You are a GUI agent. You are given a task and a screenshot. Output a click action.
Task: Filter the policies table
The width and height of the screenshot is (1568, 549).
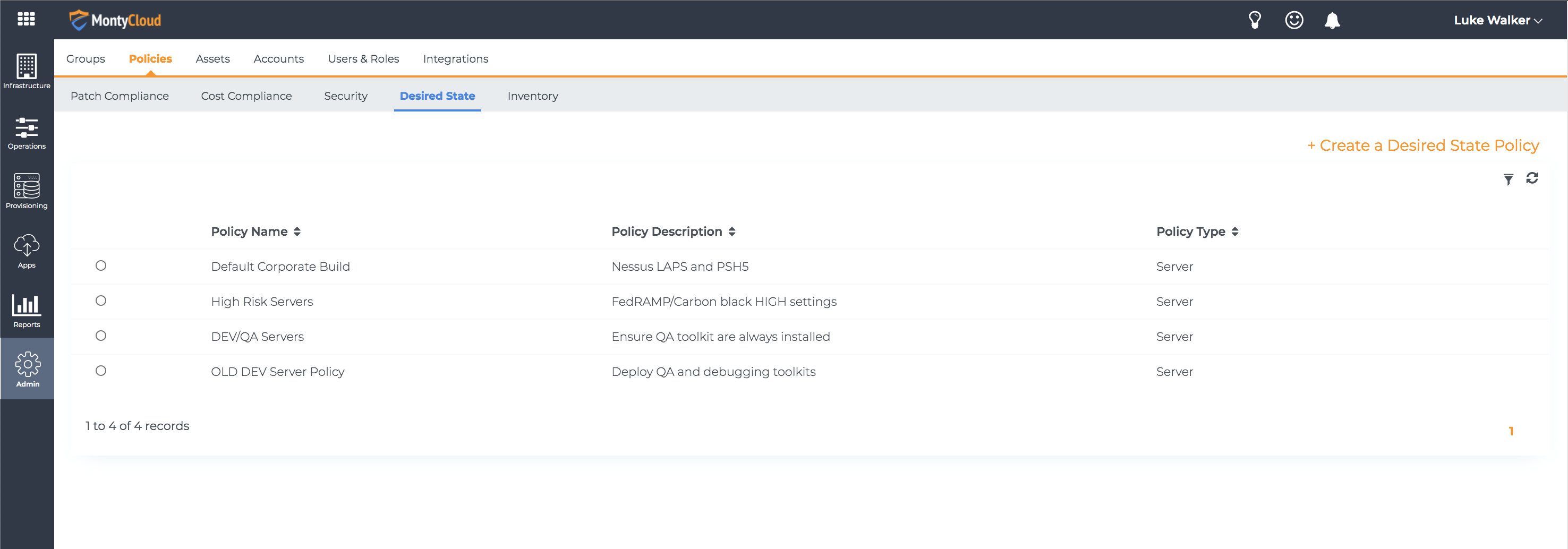point(1508,179)
